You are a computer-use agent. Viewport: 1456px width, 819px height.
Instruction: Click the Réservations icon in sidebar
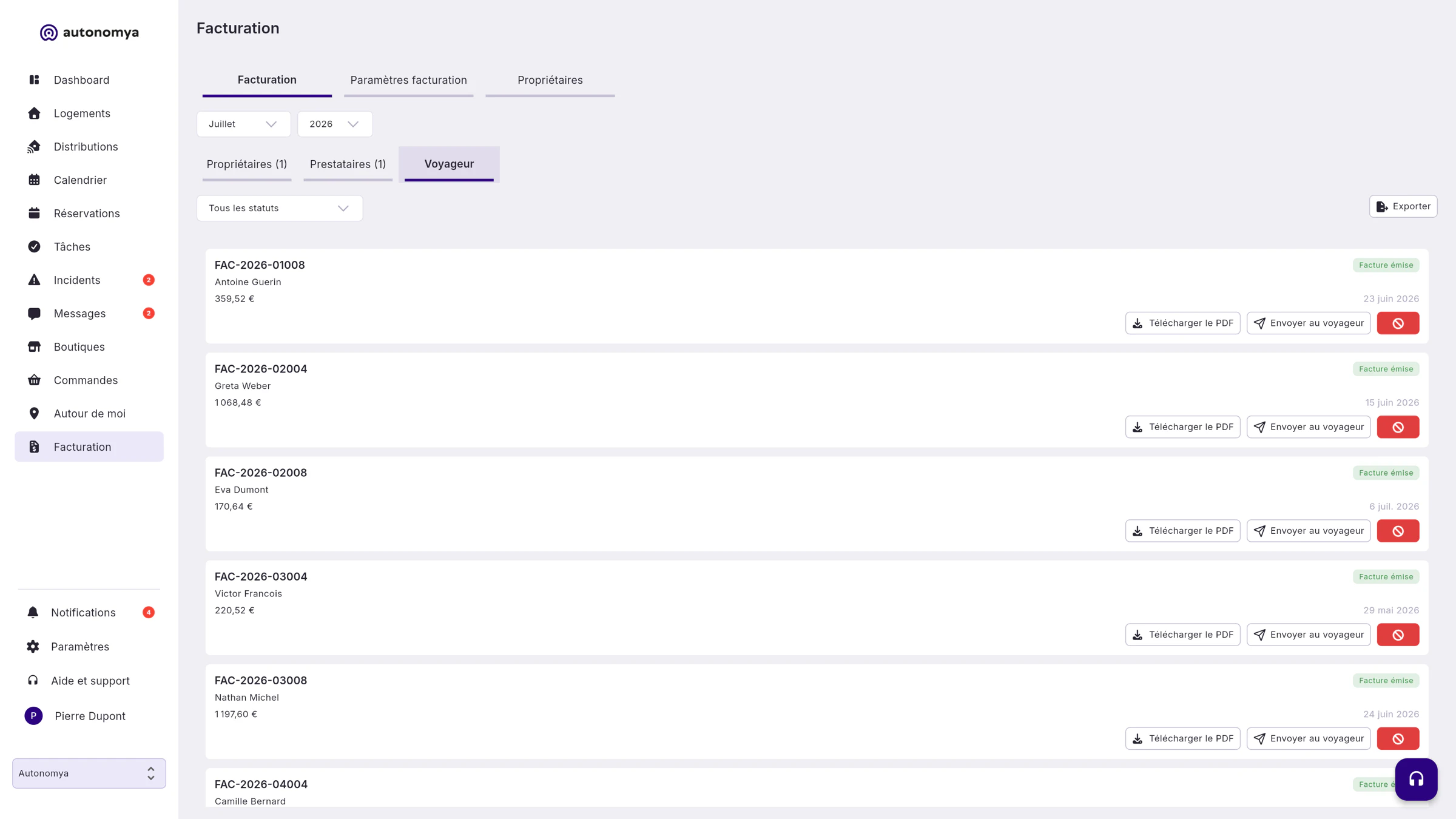click(x=34, y=214)
